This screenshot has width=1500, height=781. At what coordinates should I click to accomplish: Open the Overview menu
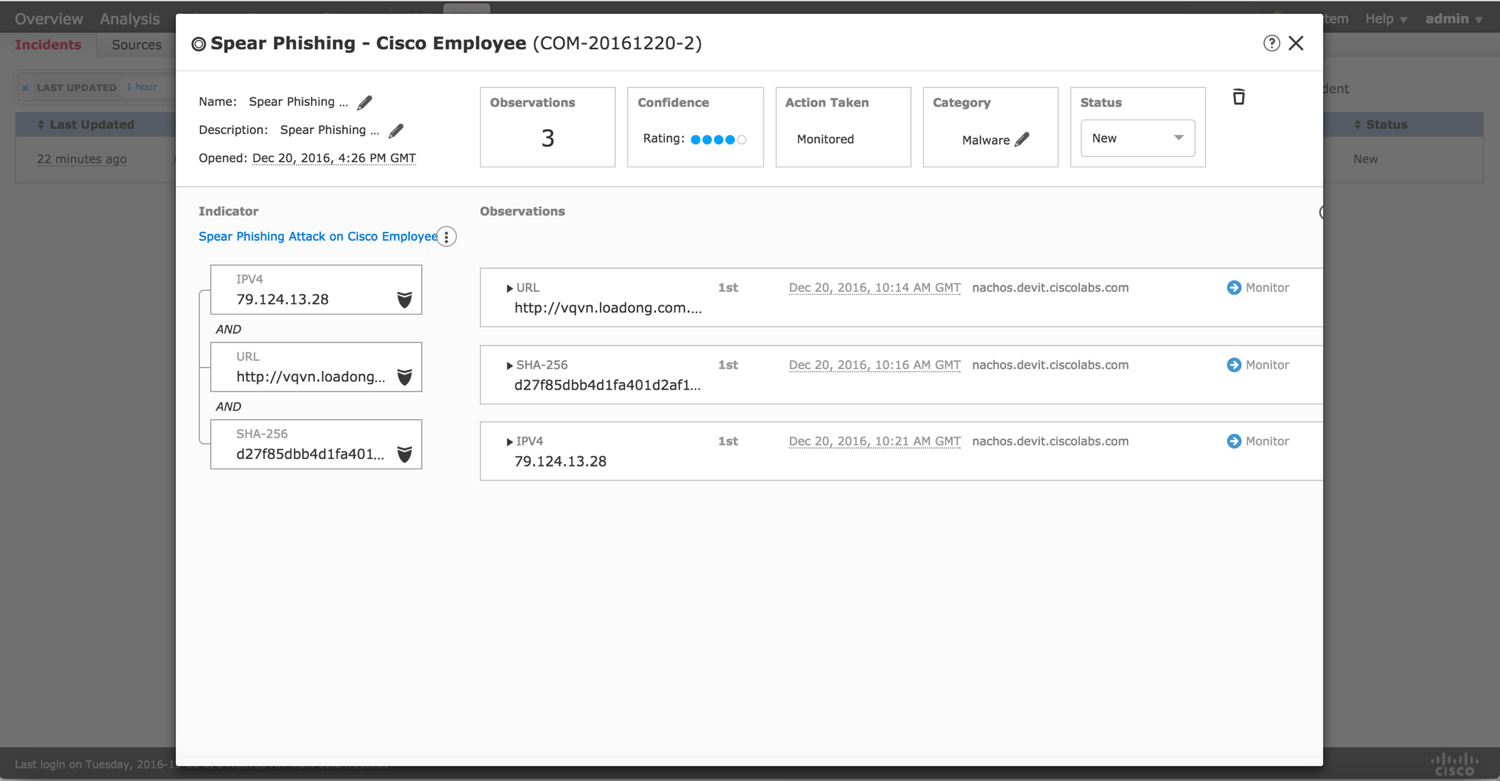49,19
